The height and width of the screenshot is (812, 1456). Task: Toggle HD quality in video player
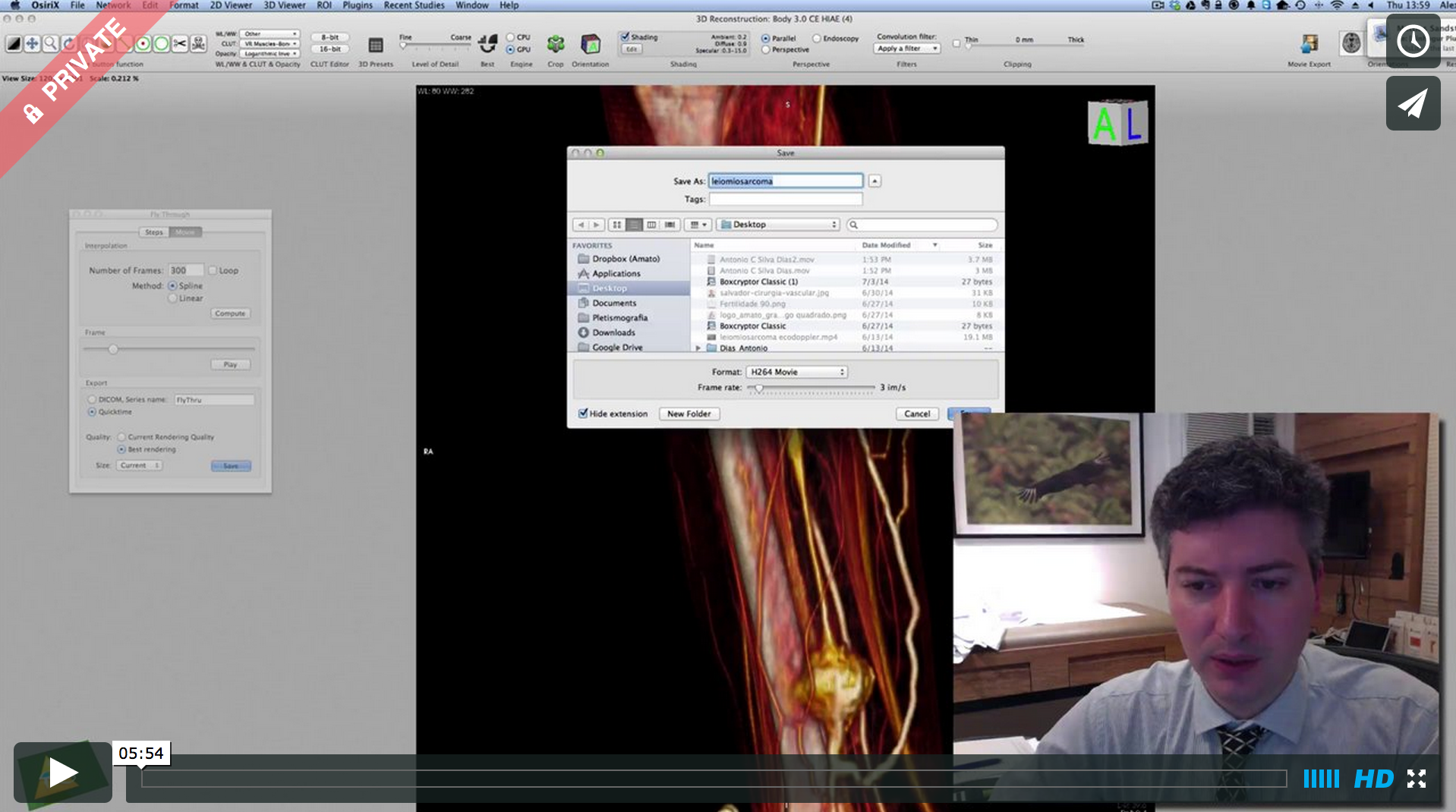[x=1373, y=779]
